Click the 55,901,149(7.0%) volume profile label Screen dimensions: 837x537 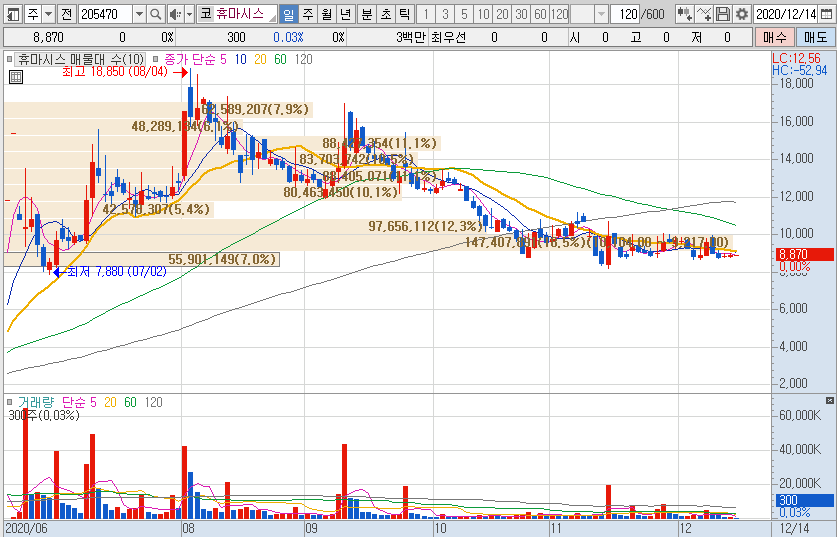(x=222, y=259)
